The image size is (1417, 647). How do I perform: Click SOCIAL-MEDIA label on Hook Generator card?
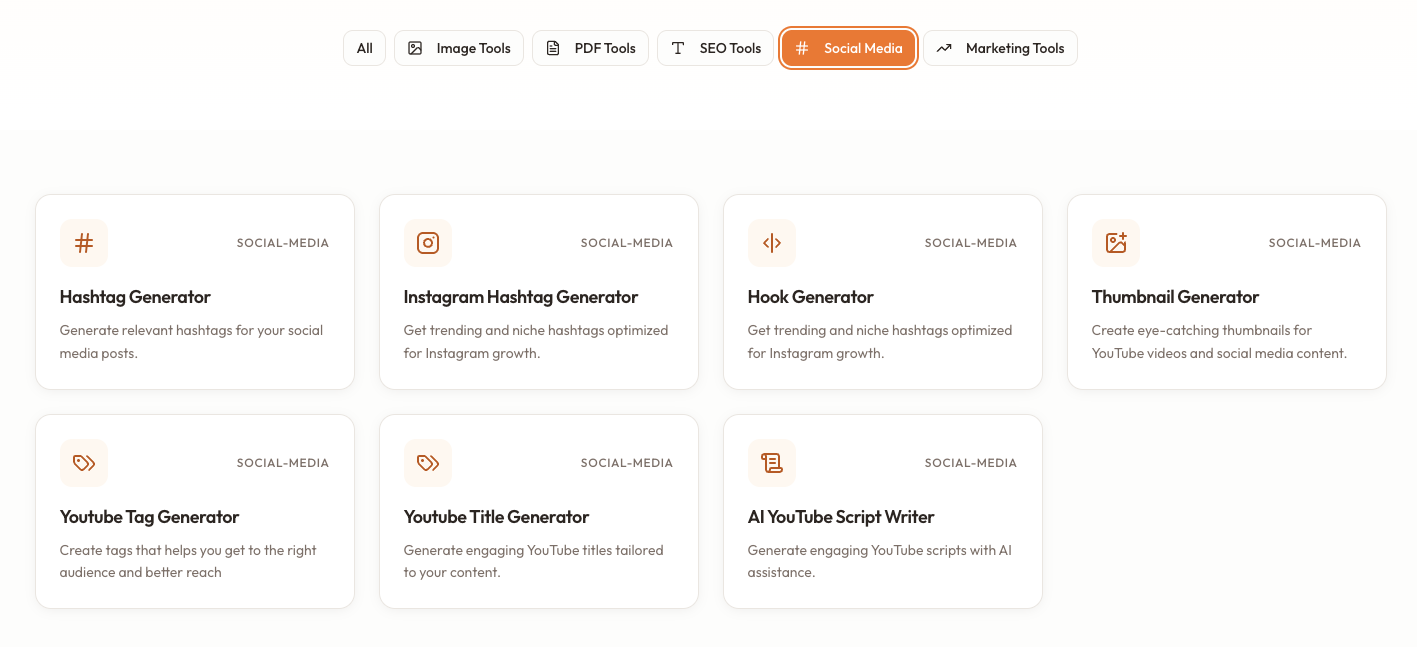coord(971,243)
